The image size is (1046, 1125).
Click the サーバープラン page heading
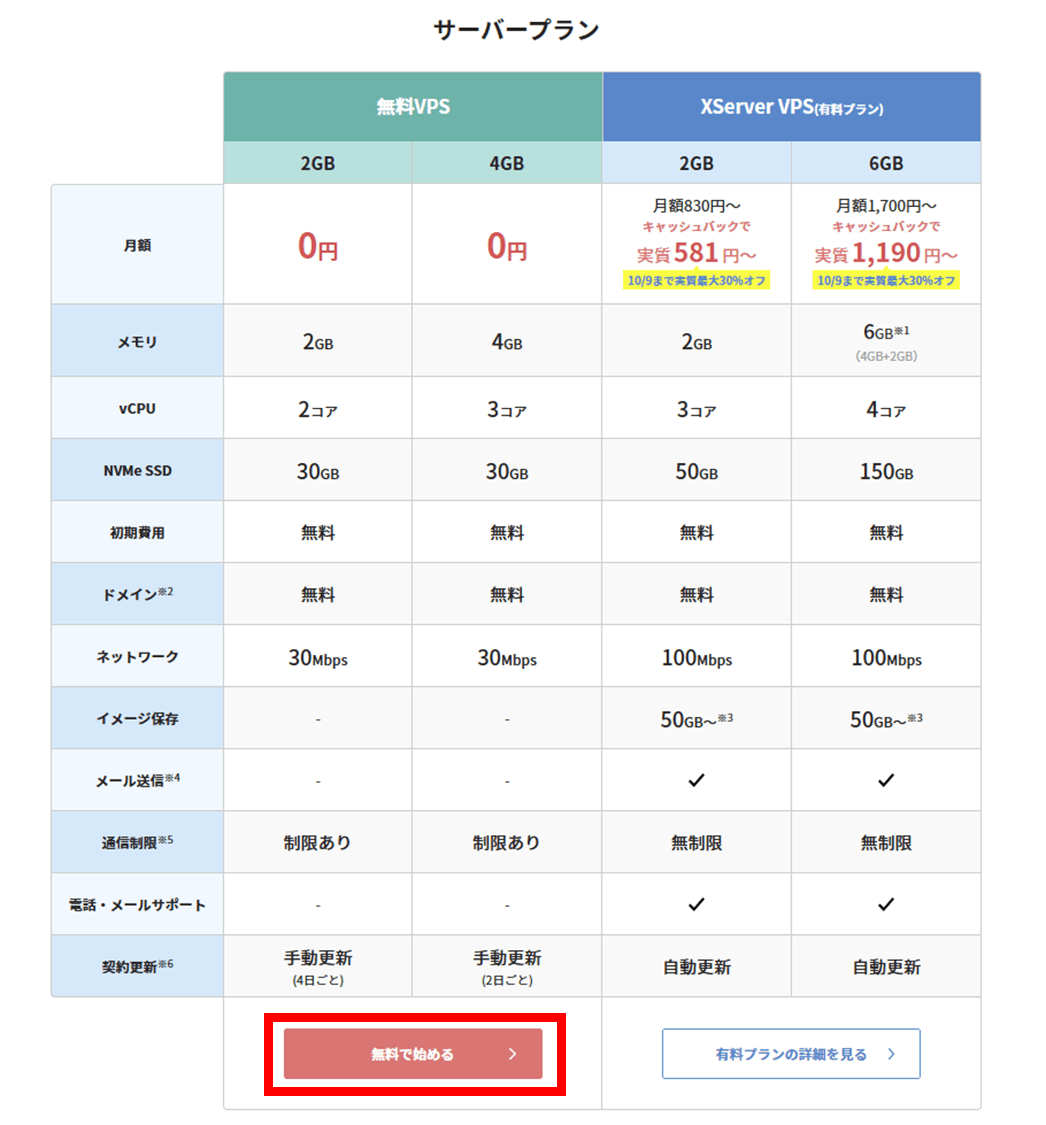coord(516,30)
